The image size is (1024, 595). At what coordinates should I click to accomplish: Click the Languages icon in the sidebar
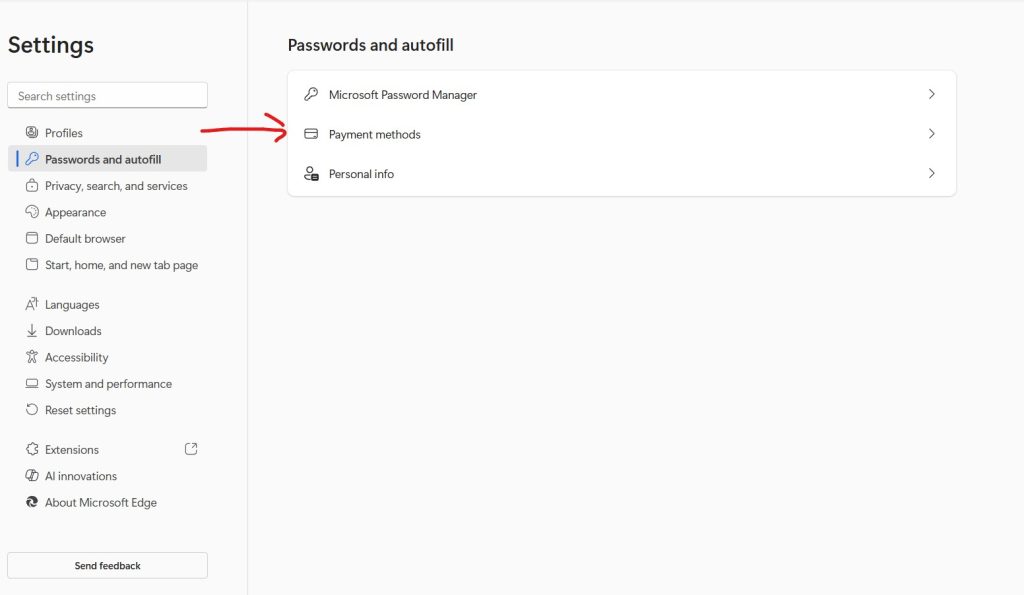[30, 304]
